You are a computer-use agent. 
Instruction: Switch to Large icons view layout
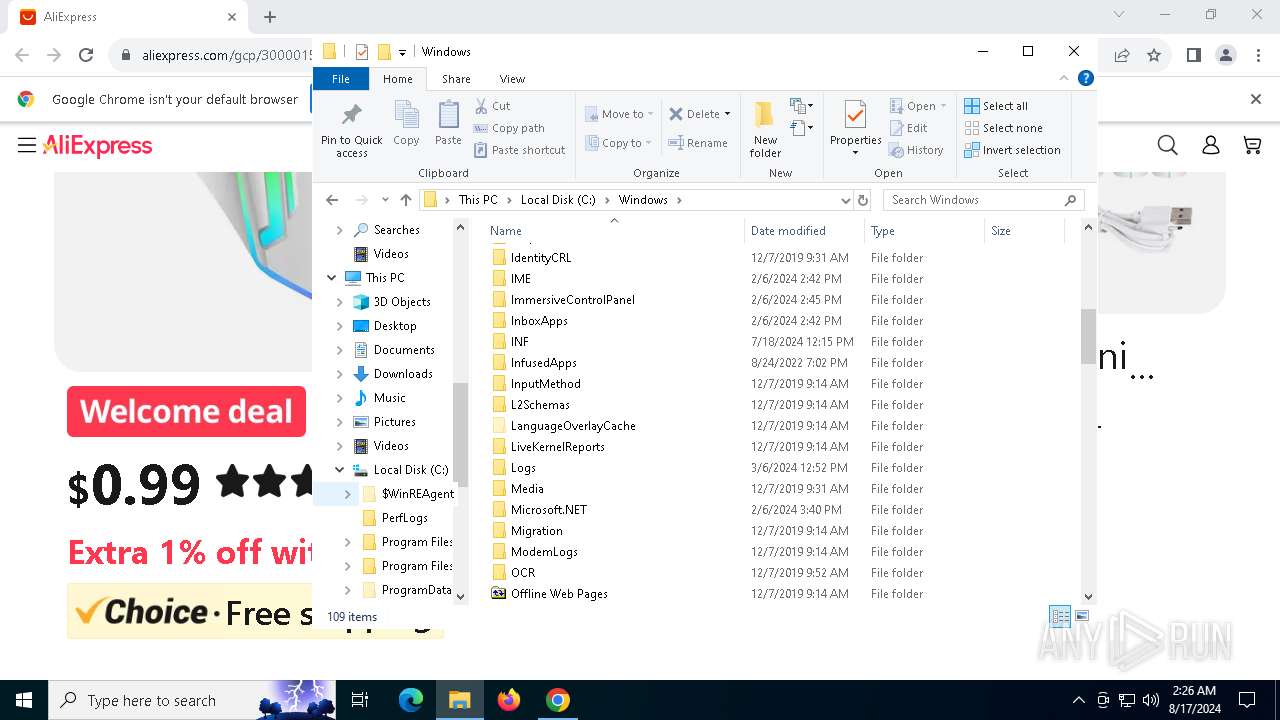[1081, 616]
